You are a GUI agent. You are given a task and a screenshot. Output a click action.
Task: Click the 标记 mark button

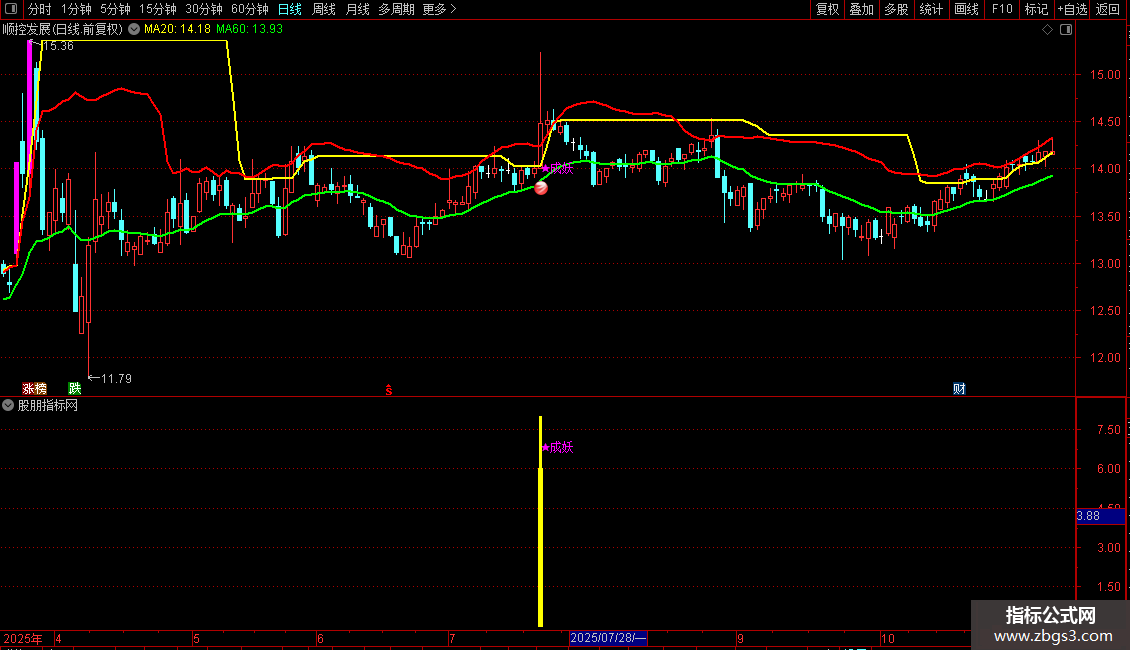[x=1036, y=9]
